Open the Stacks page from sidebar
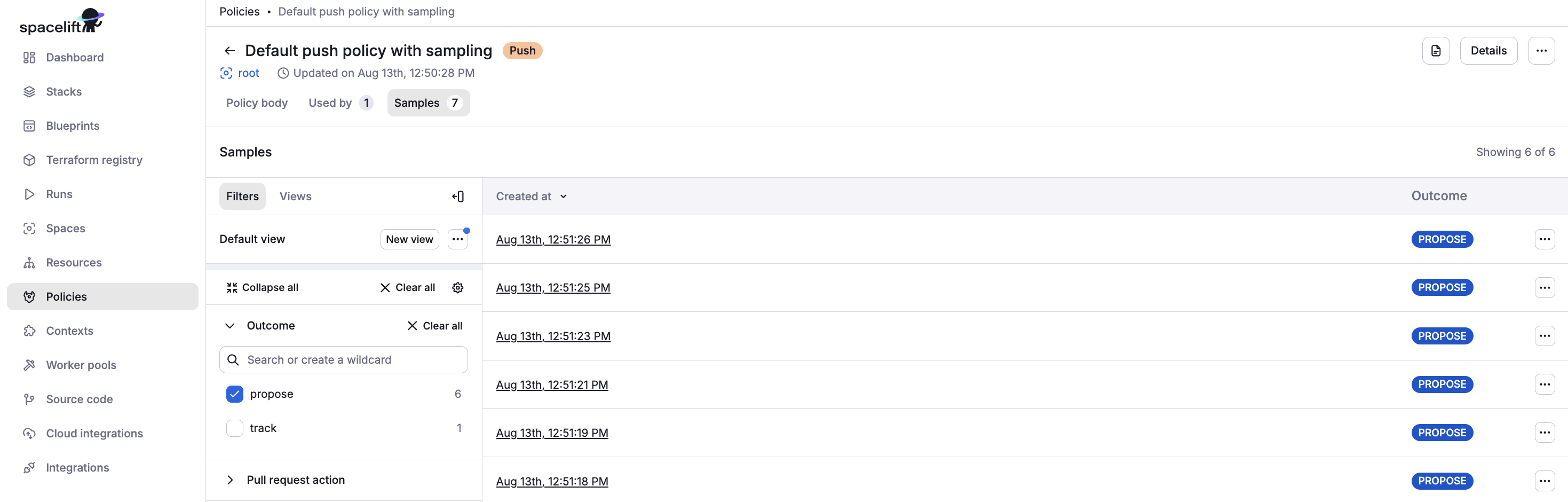The image size is (1568, 502). pyautogui.click(x=64, y=91)
